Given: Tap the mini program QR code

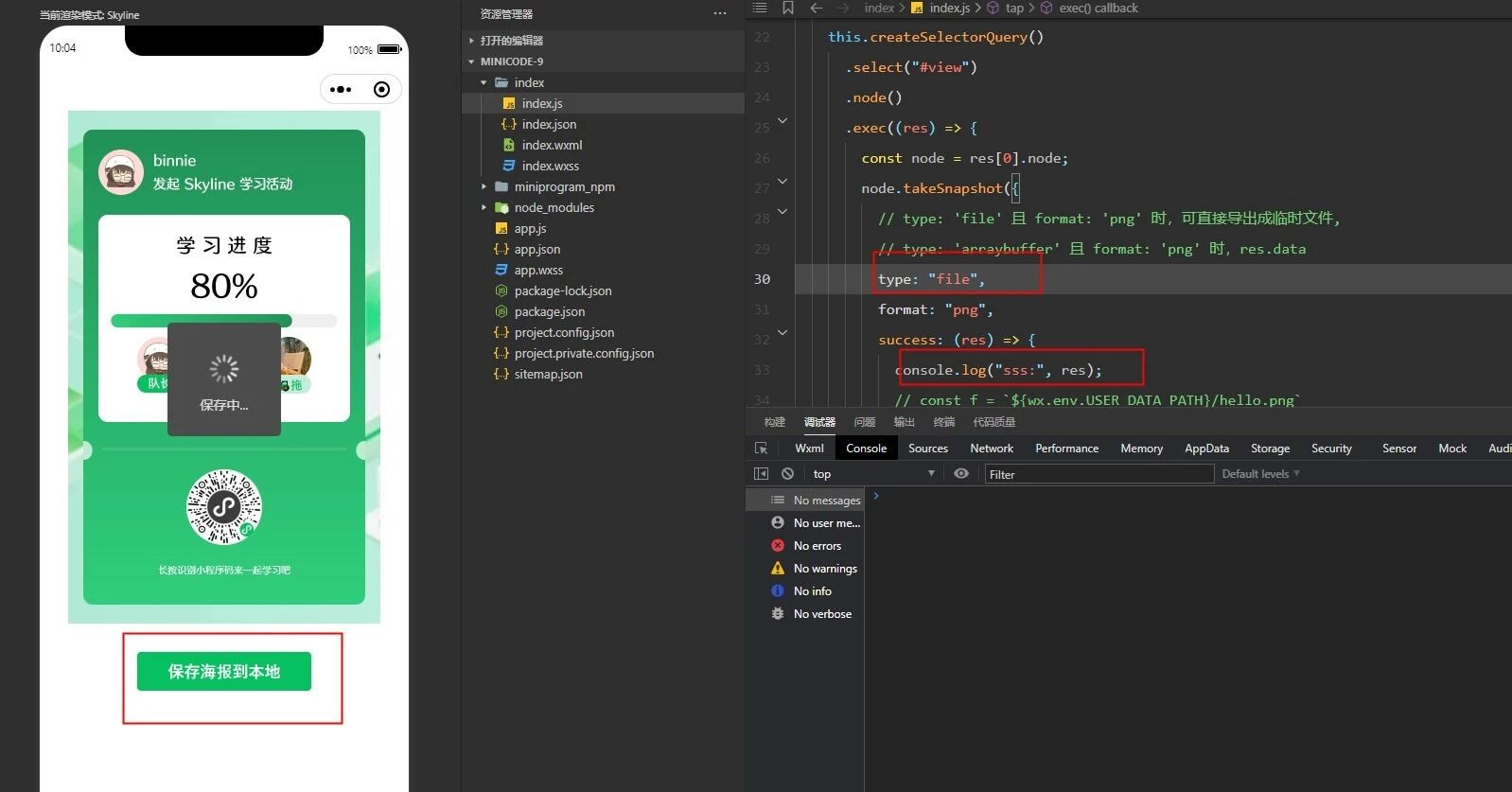Looking at the screenshot, I should 224,507.
